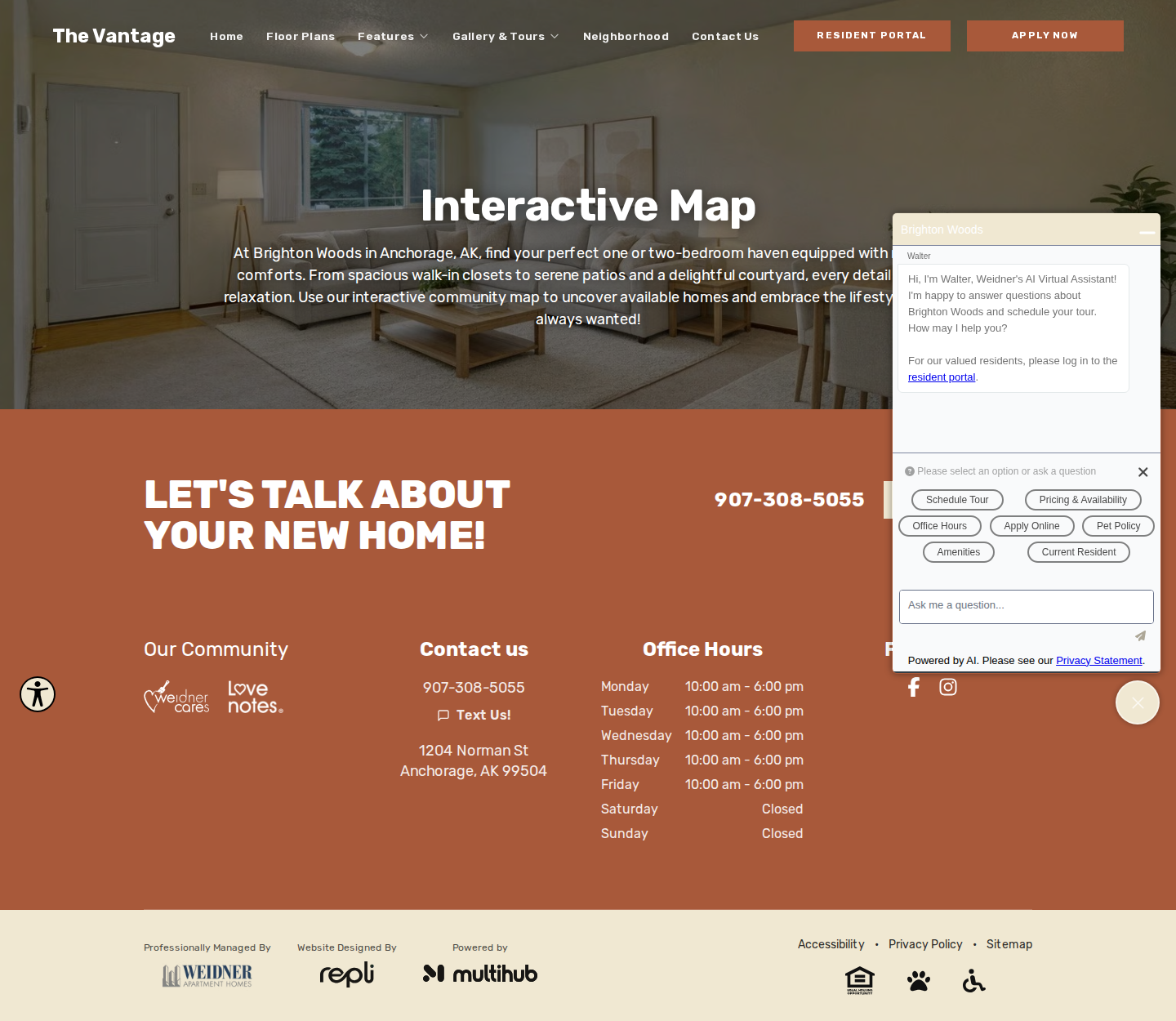The width and height of the screenshot is (1176, 1021).
Task: Expand the Gallery & Tours dropdown
Action: pyautogui.click(x=506, y=37)
